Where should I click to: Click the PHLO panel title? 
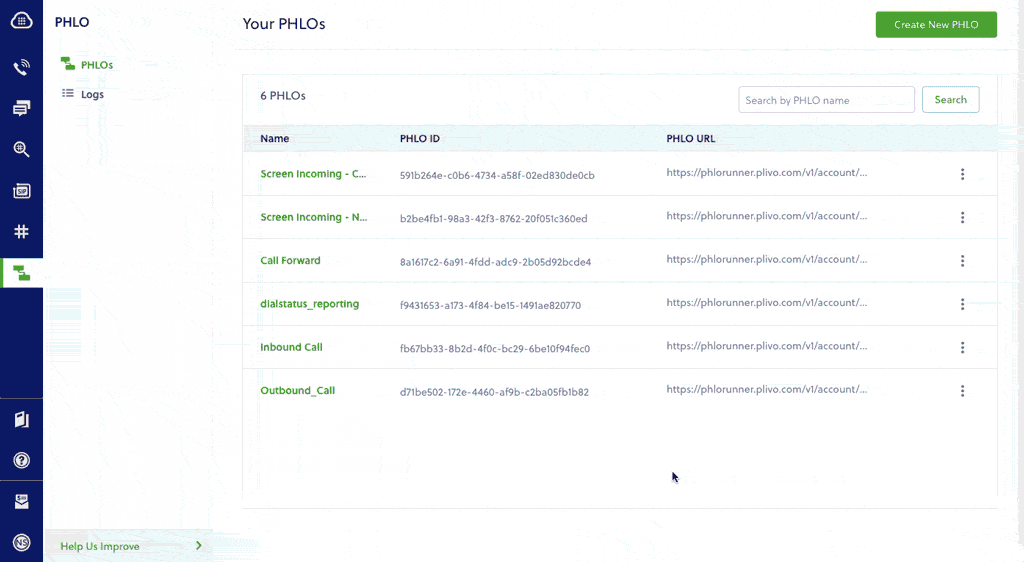72,22
